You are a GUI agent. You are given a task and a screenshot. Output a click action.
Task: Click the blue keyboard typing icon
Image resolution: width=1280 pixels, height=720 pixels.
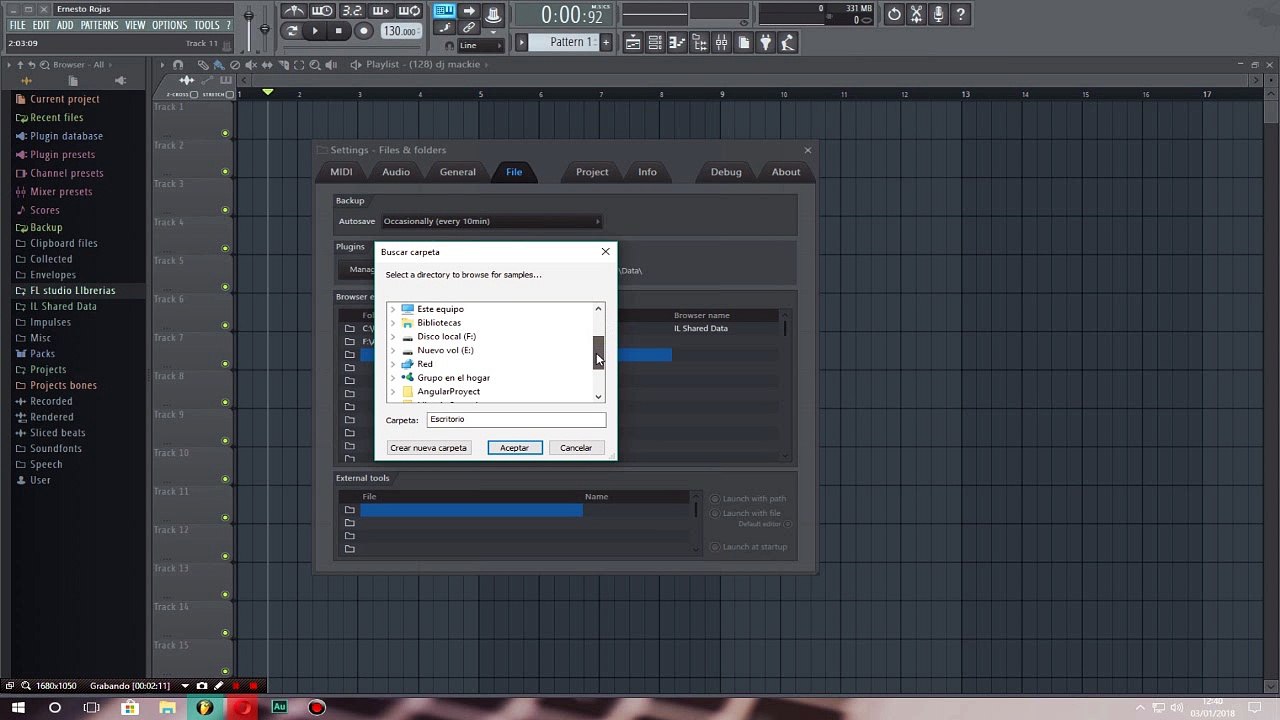point(444,12)
